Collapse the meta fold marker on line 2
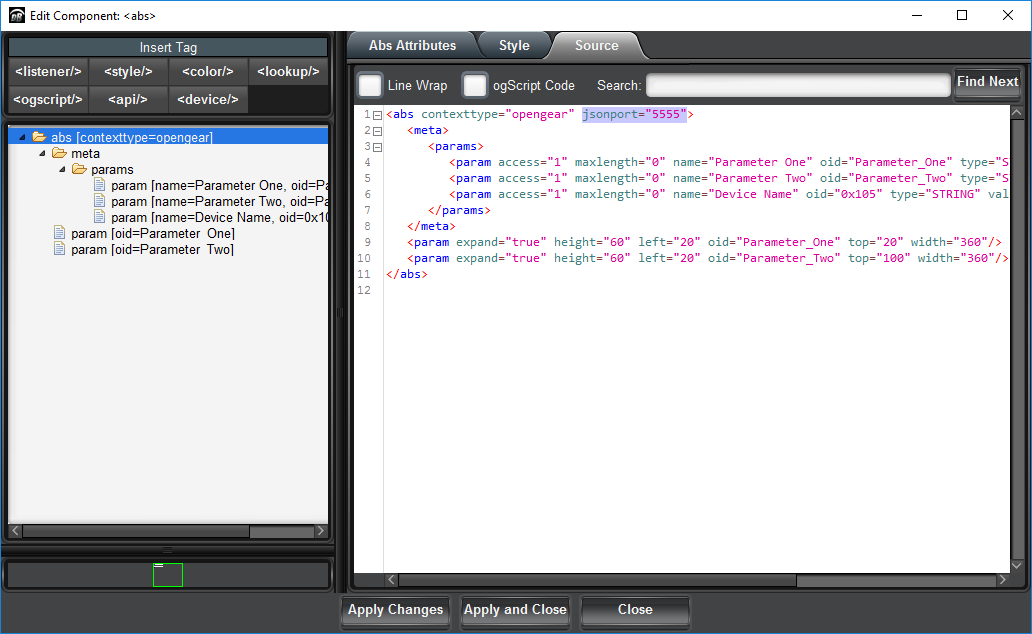This screenshot has width=1032, height=634. [x=377, y=131]
